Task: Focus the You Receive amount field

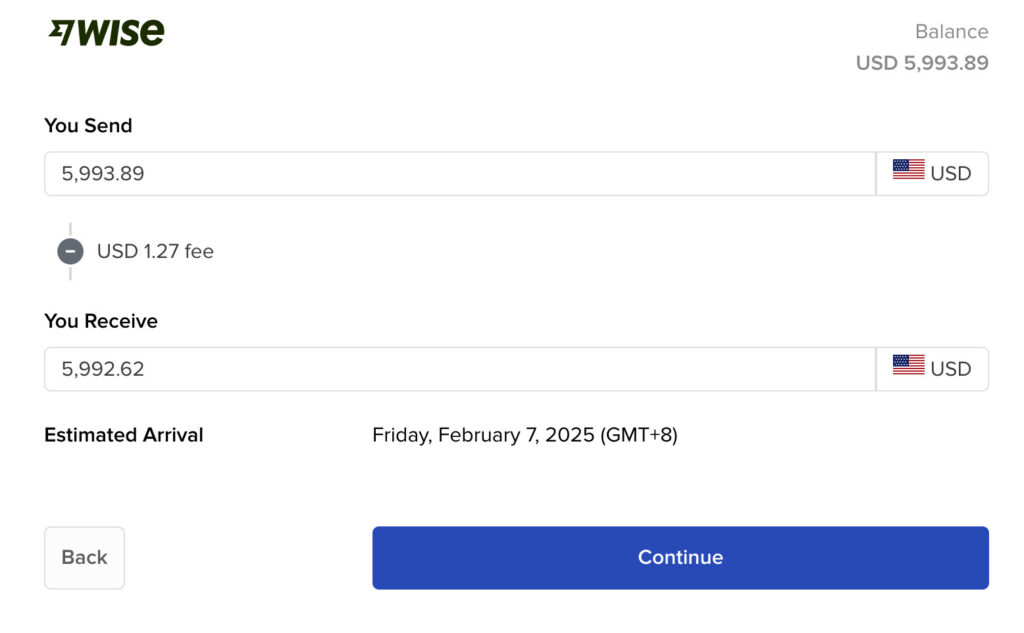Action: click(459, 369)
